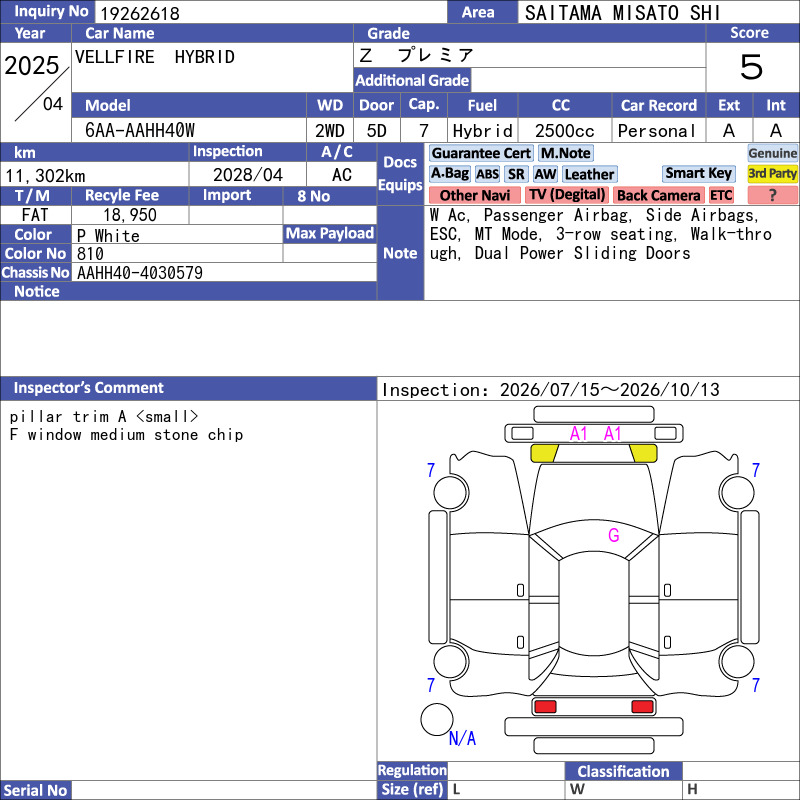Click the AC value under A/C
This screenshot has height=800, width=800.
pos(341,175)
